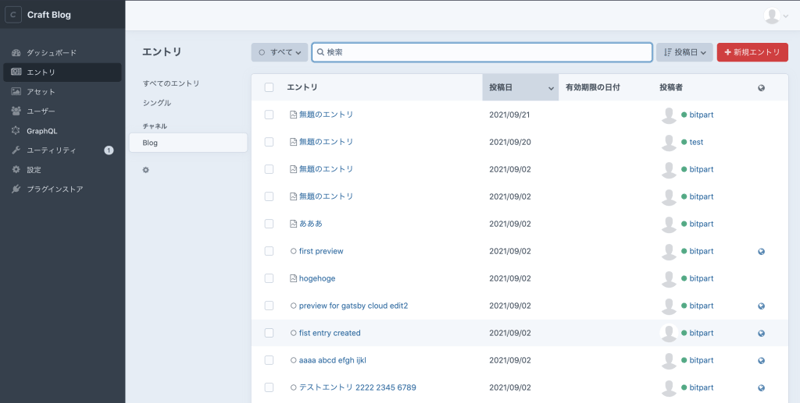Check the box for hogehoge entry
Image resolution: width=800 pixels, height=403 pixels.
269,279
